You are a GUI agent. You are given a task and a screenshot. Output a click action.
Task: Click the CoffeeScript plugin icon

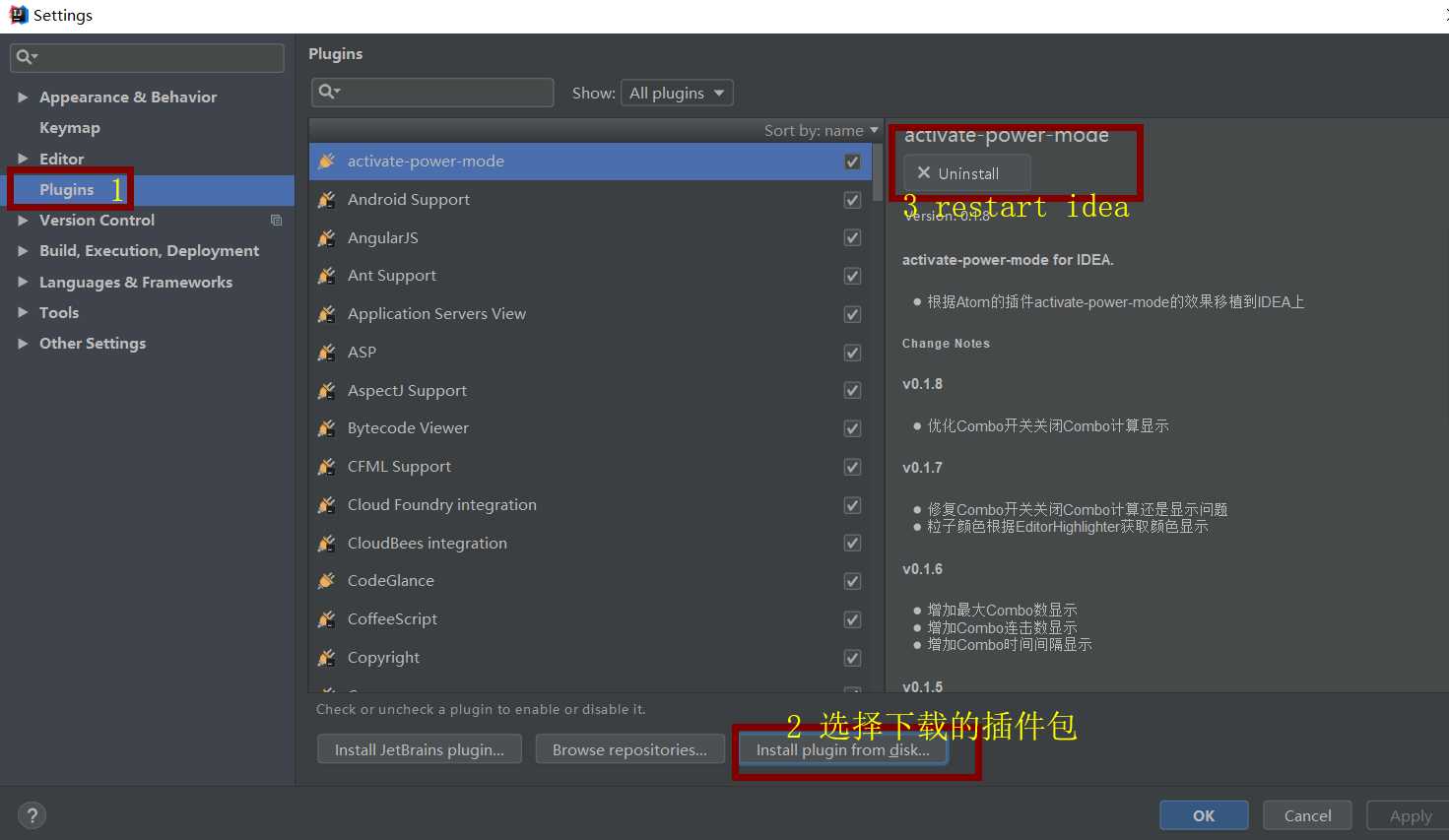(327, 619)
